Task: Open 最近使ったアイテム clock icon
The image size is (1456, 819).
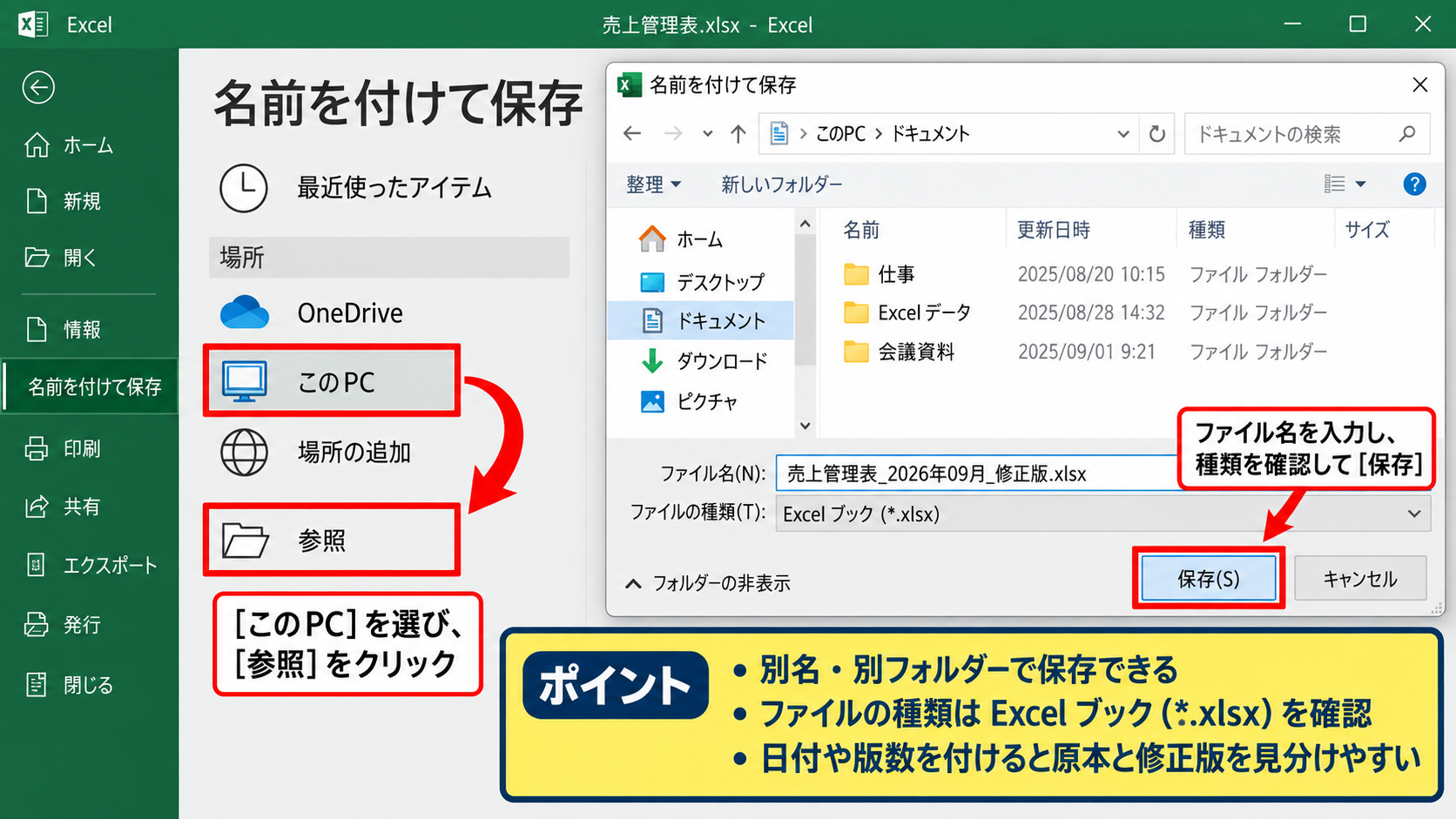Action: [x=243, y=188]
